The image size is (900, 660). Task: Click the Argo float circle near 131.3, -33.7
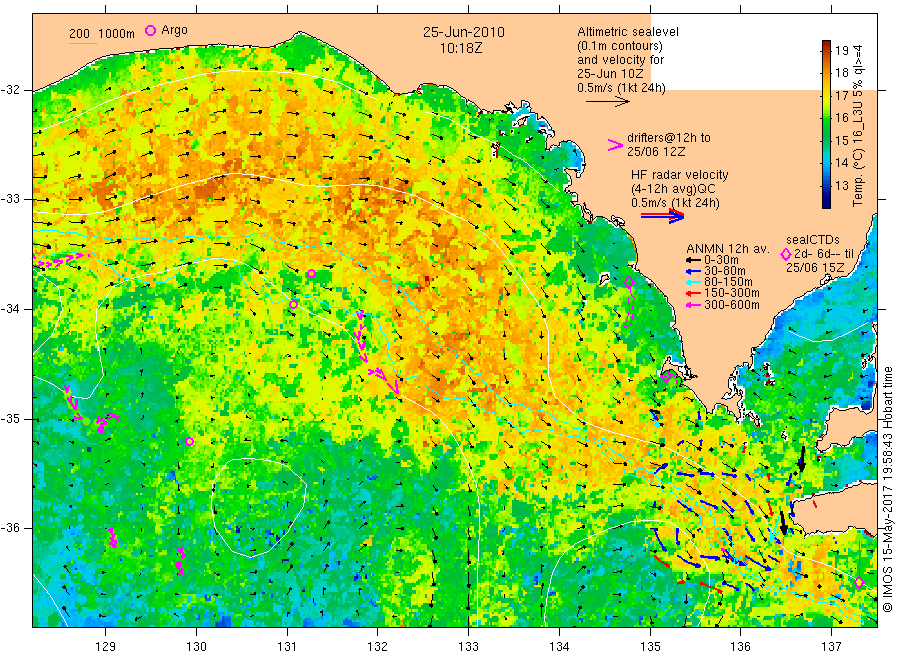[311, 274]
